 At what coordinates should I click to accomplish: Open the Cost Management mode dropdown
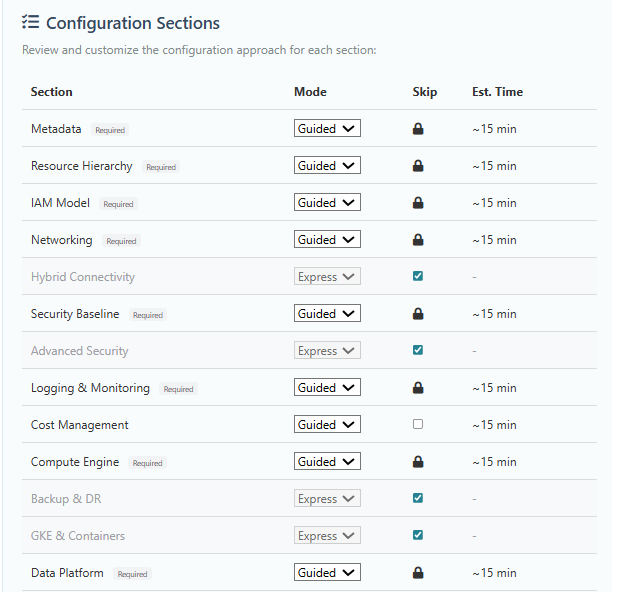(327, 424)
